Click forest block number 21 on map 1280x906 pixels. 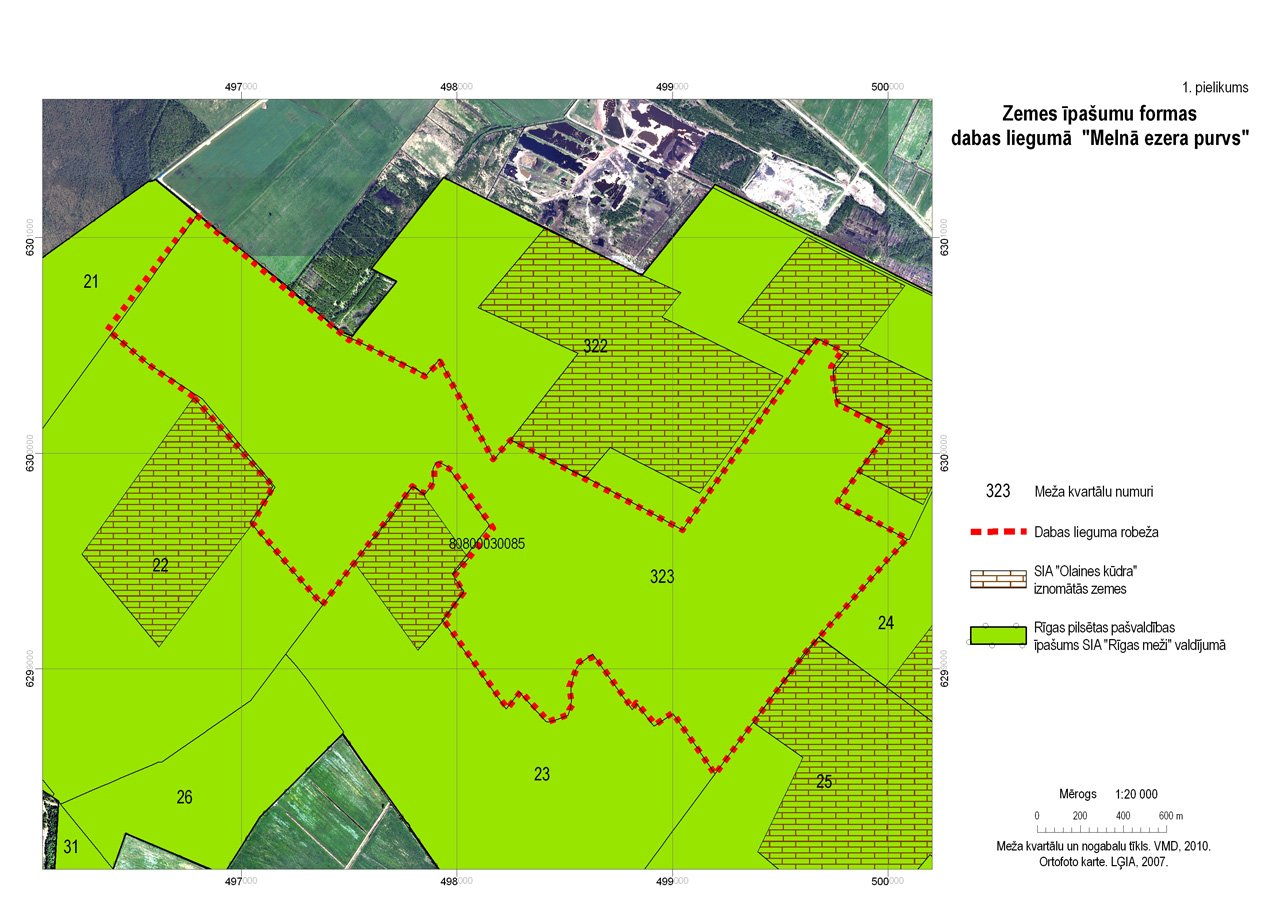tap(91, 283)
